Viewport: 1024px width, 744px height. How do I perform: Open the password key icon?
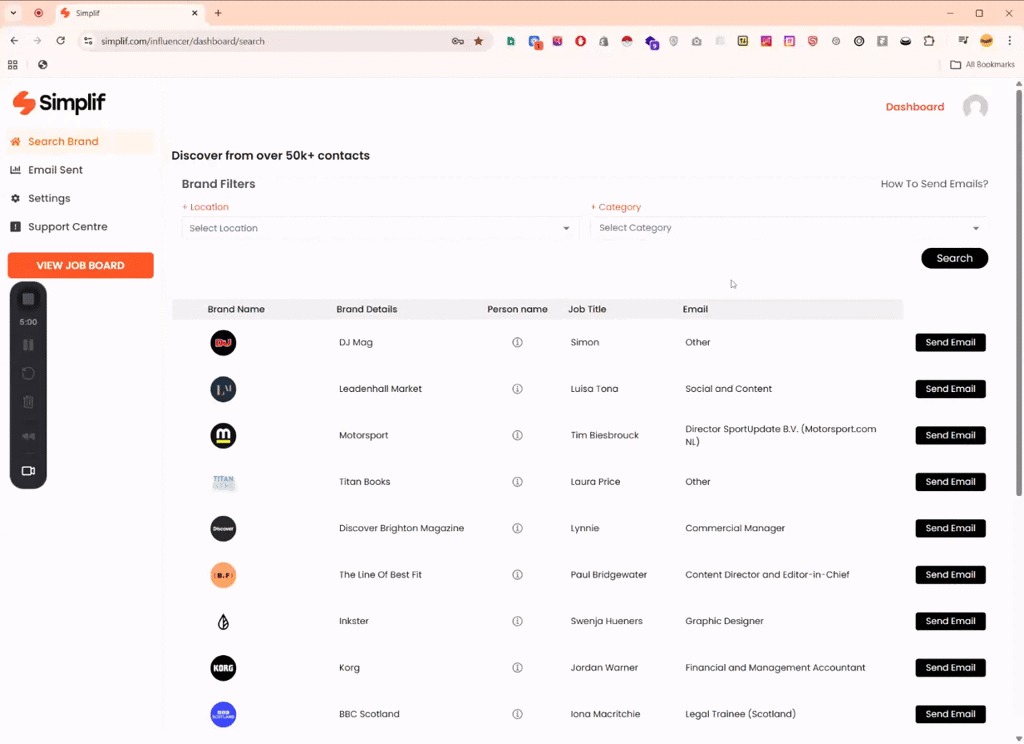(x=458, y=41)
